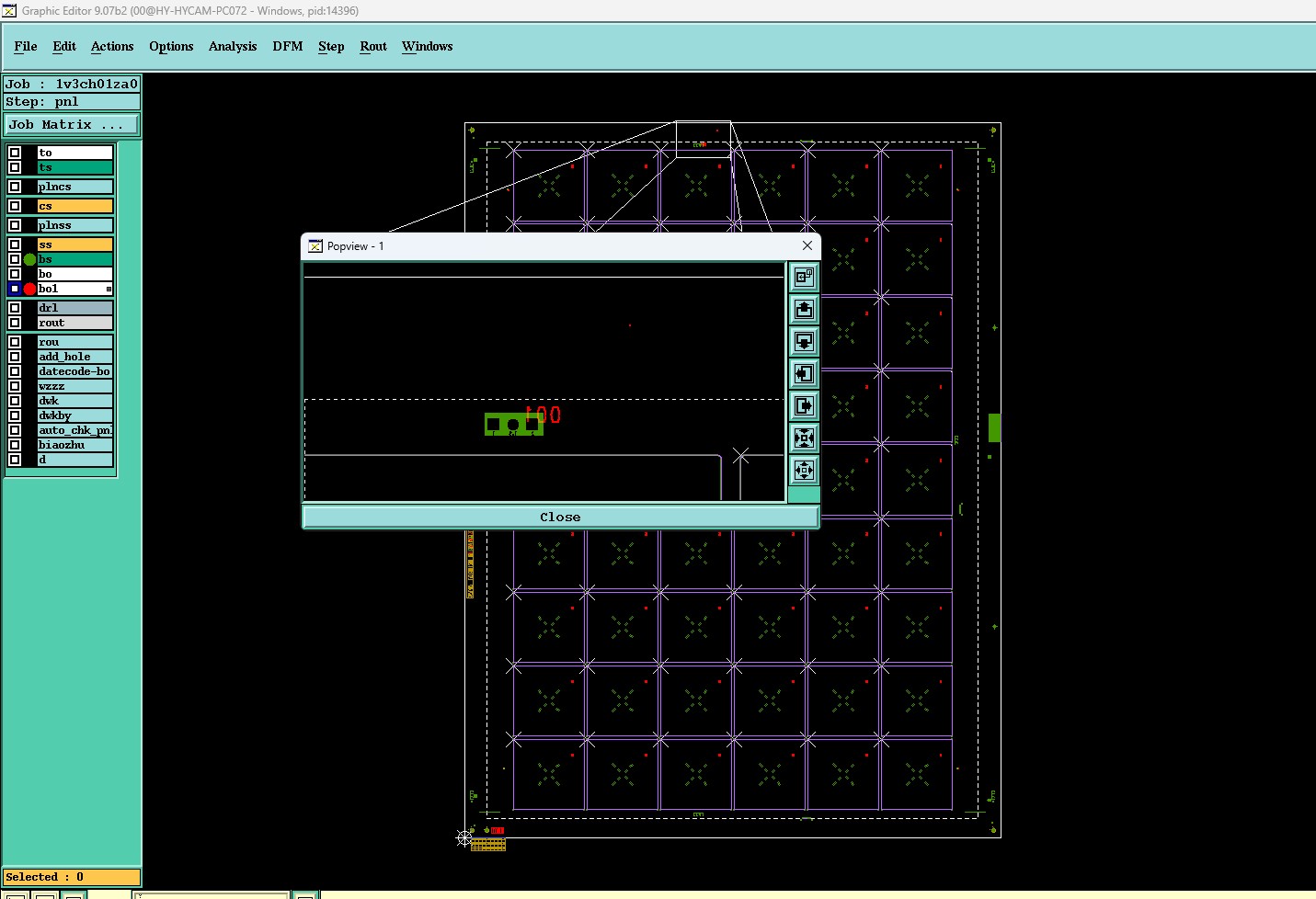Toggle the checkbox for layer dwkby
The height and width of the screenshot is (899, 1316).
tap(15, 415)
